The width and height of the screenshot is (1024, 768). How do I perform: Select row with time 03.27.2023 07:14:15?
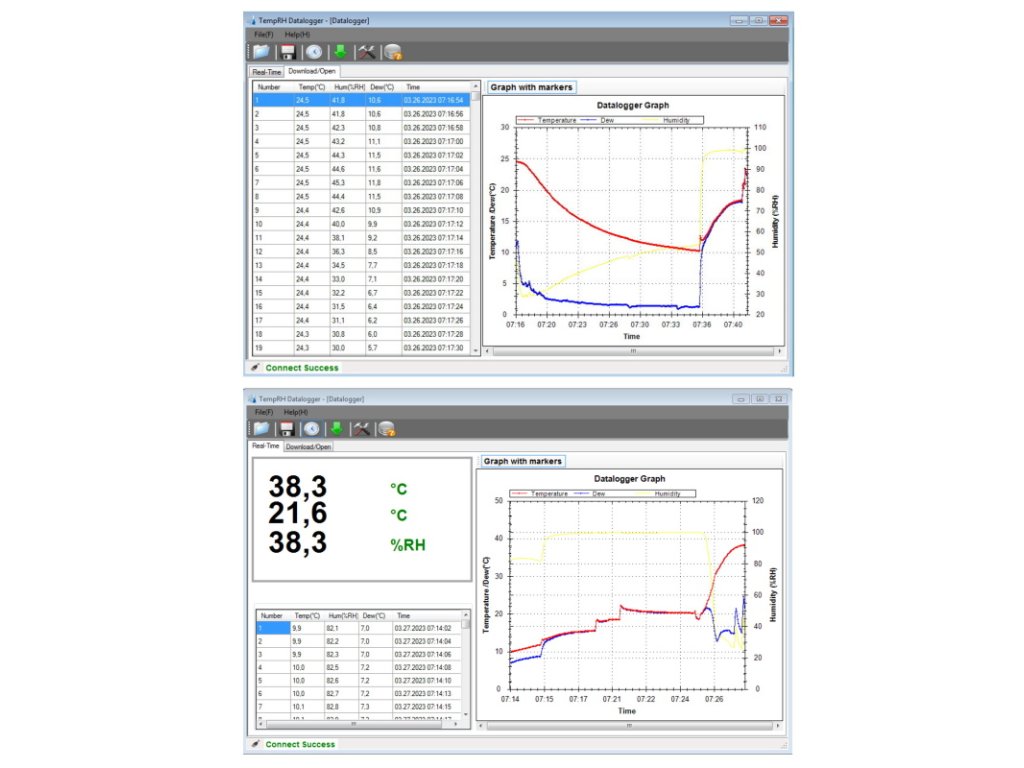[359, 707]
